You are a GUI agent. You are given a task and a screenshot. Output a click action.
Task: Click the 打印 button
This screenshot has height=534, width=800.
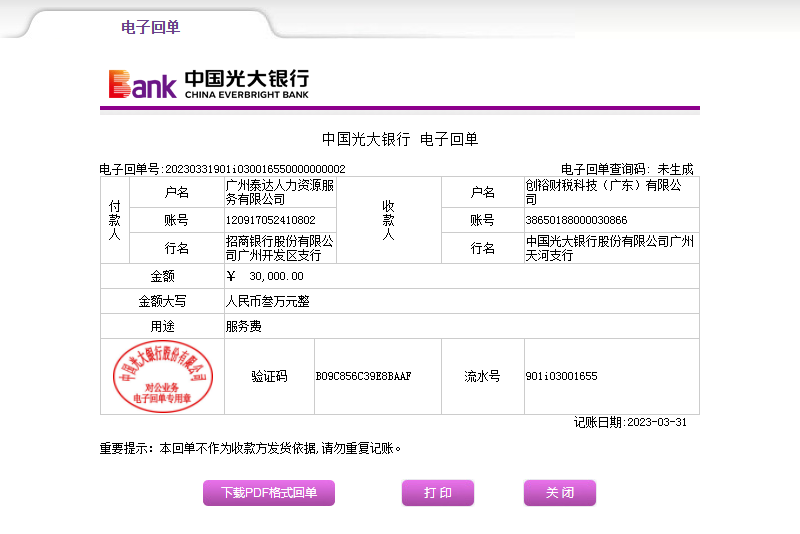(438, 493)
